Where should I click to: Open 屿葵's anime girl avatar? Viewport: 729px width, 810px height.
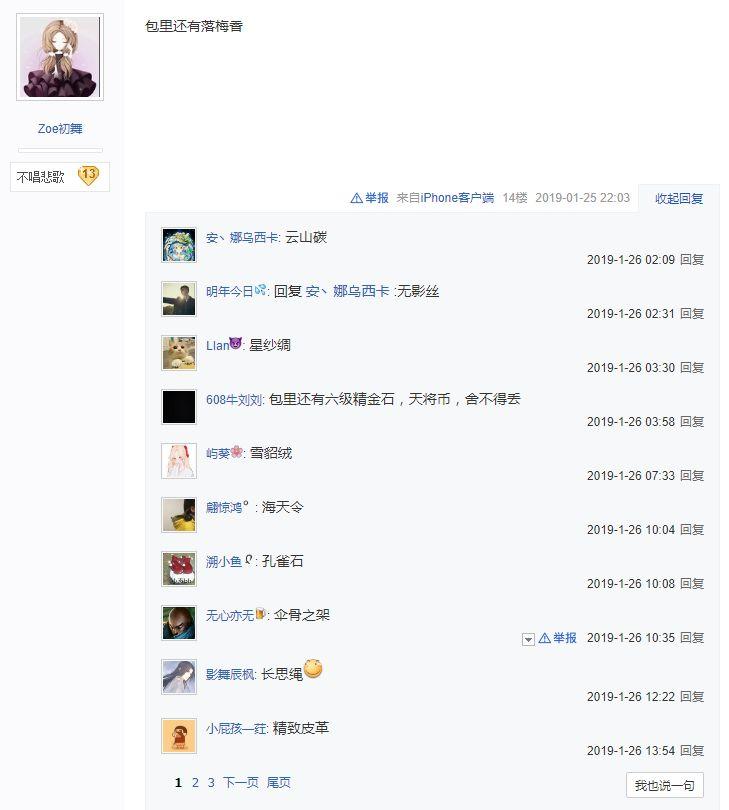[x=179, y=461]
